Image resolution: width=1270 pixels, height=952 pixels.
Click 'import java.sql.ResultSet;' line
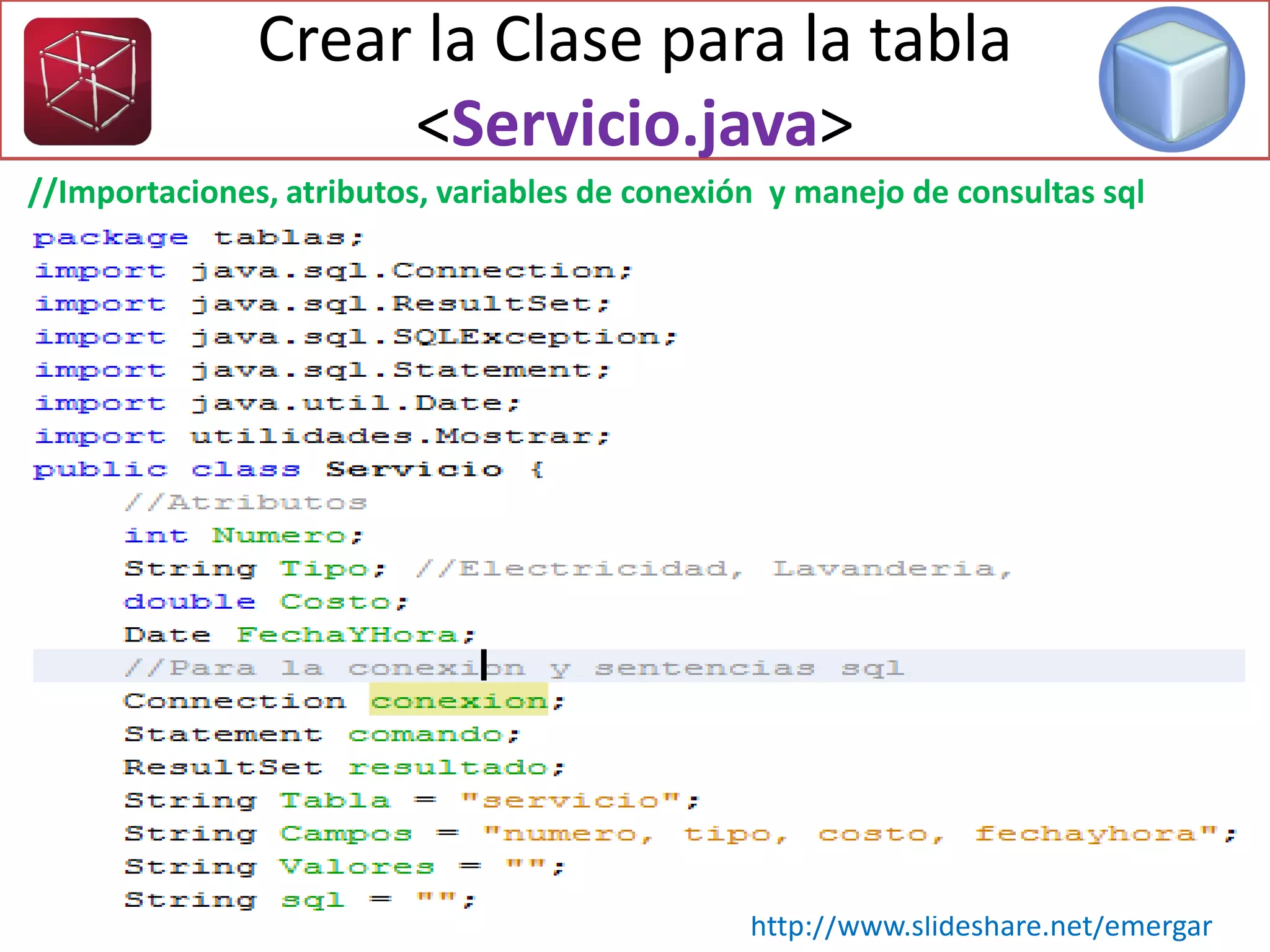coord(322,304)
